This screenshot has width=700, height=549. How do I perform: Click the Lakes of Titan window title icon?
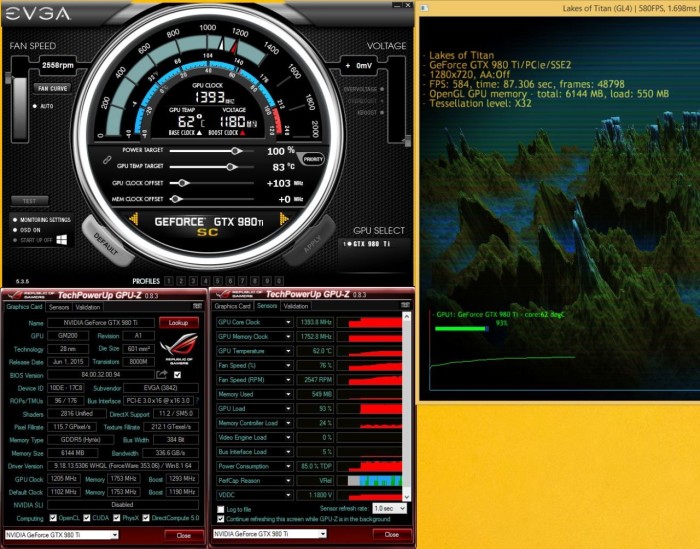pos(424,8)
